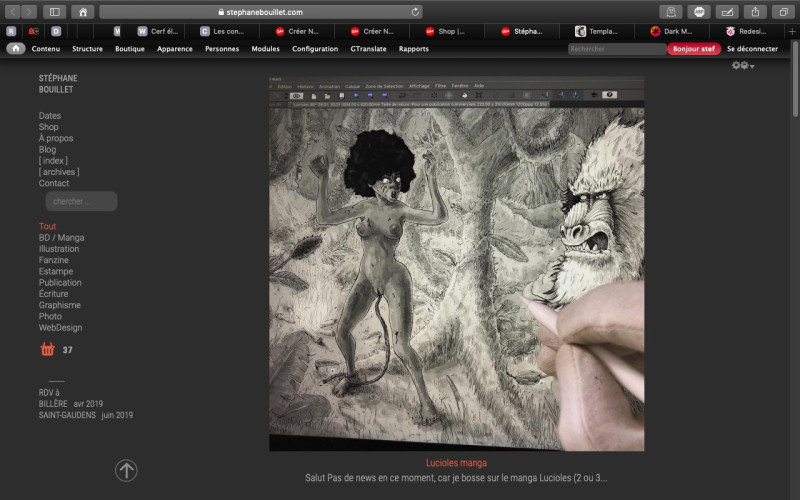This screenshot has width=800, height=500.
Task: Select the BD / Manga category filter
Action: pos(61,238)
